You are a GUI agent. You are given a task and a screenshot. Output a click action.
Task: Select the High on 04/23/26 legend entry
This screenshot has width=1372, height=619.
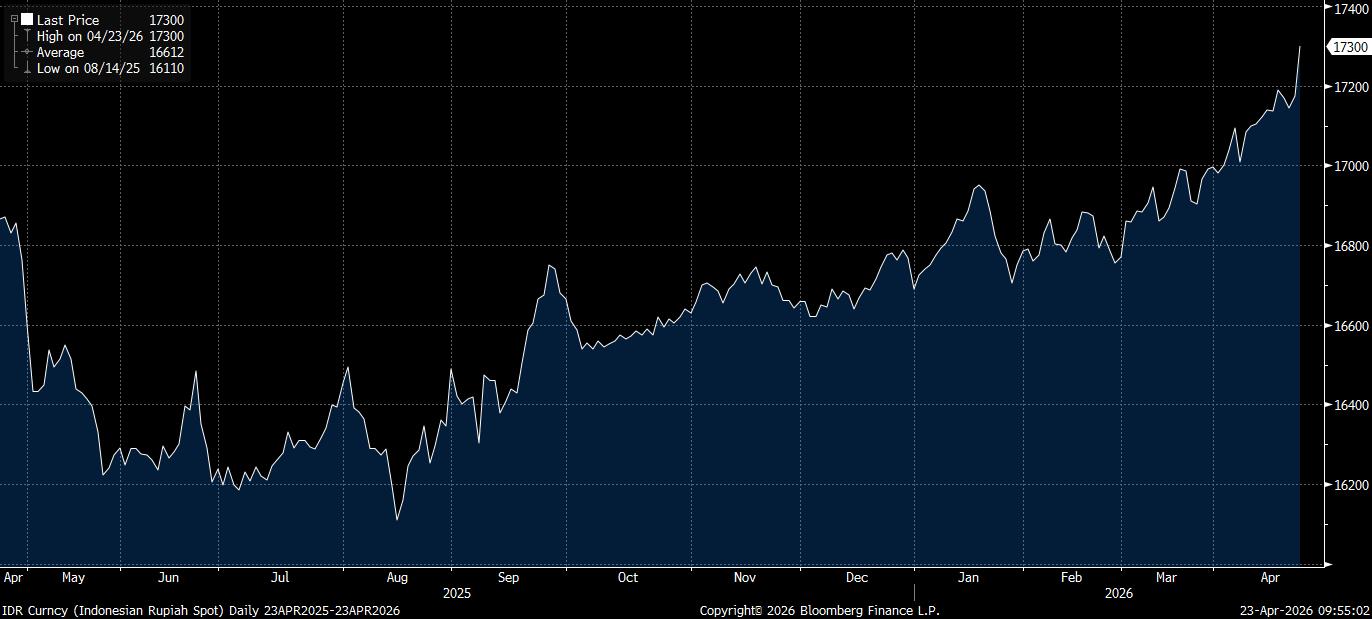[88, 36]
